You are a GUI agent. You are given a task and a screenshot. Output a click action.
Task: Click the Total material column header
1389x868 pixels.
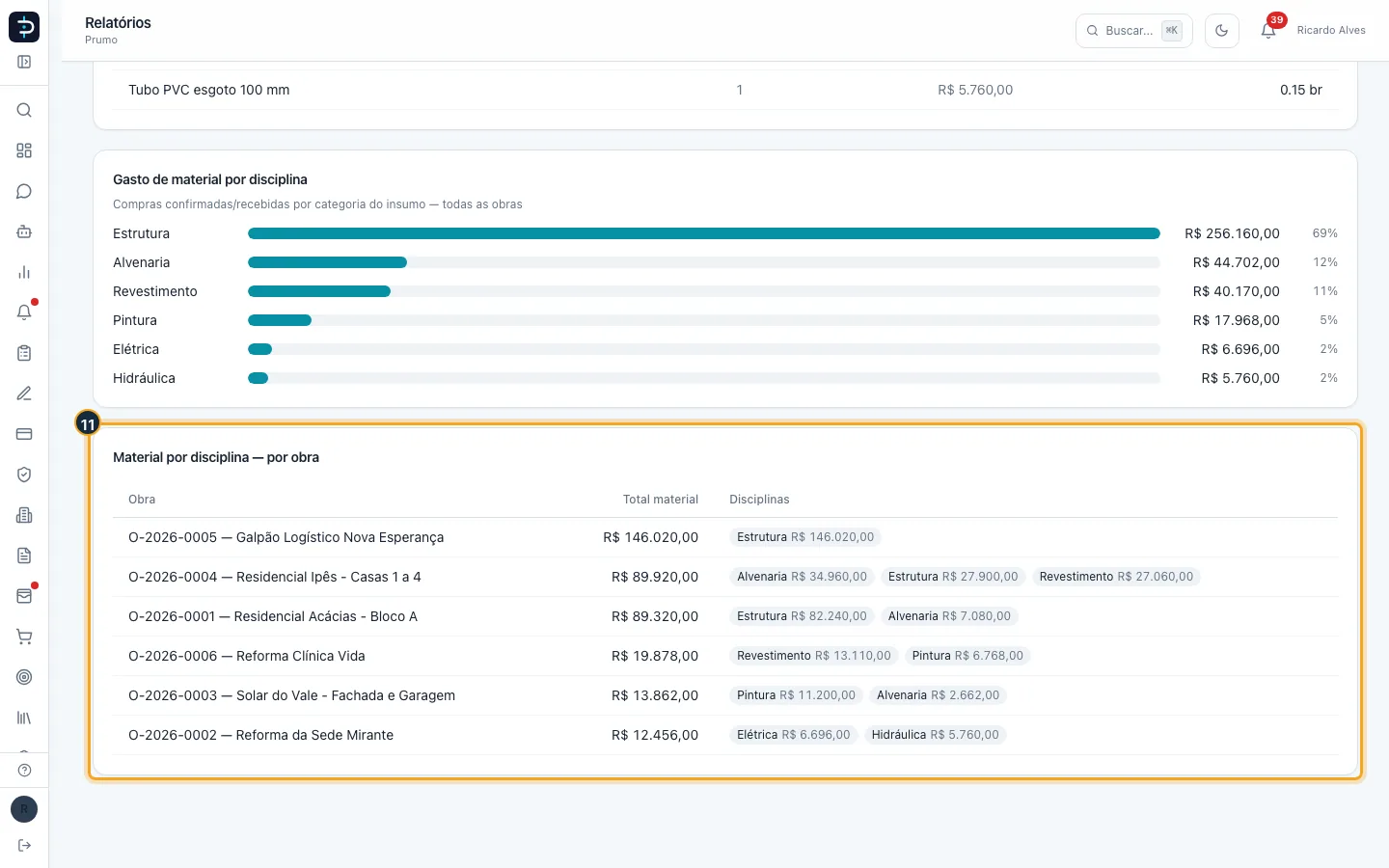tap(661, 500)
